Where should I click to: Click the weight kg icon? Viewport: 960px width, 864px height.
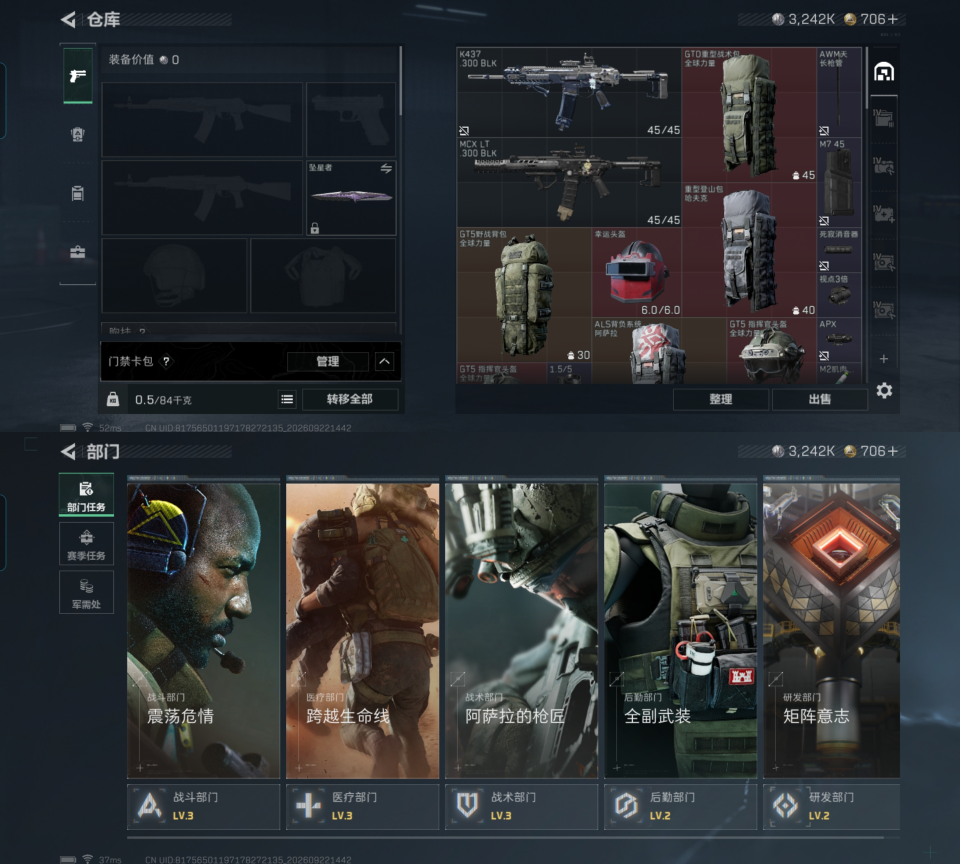113,400
